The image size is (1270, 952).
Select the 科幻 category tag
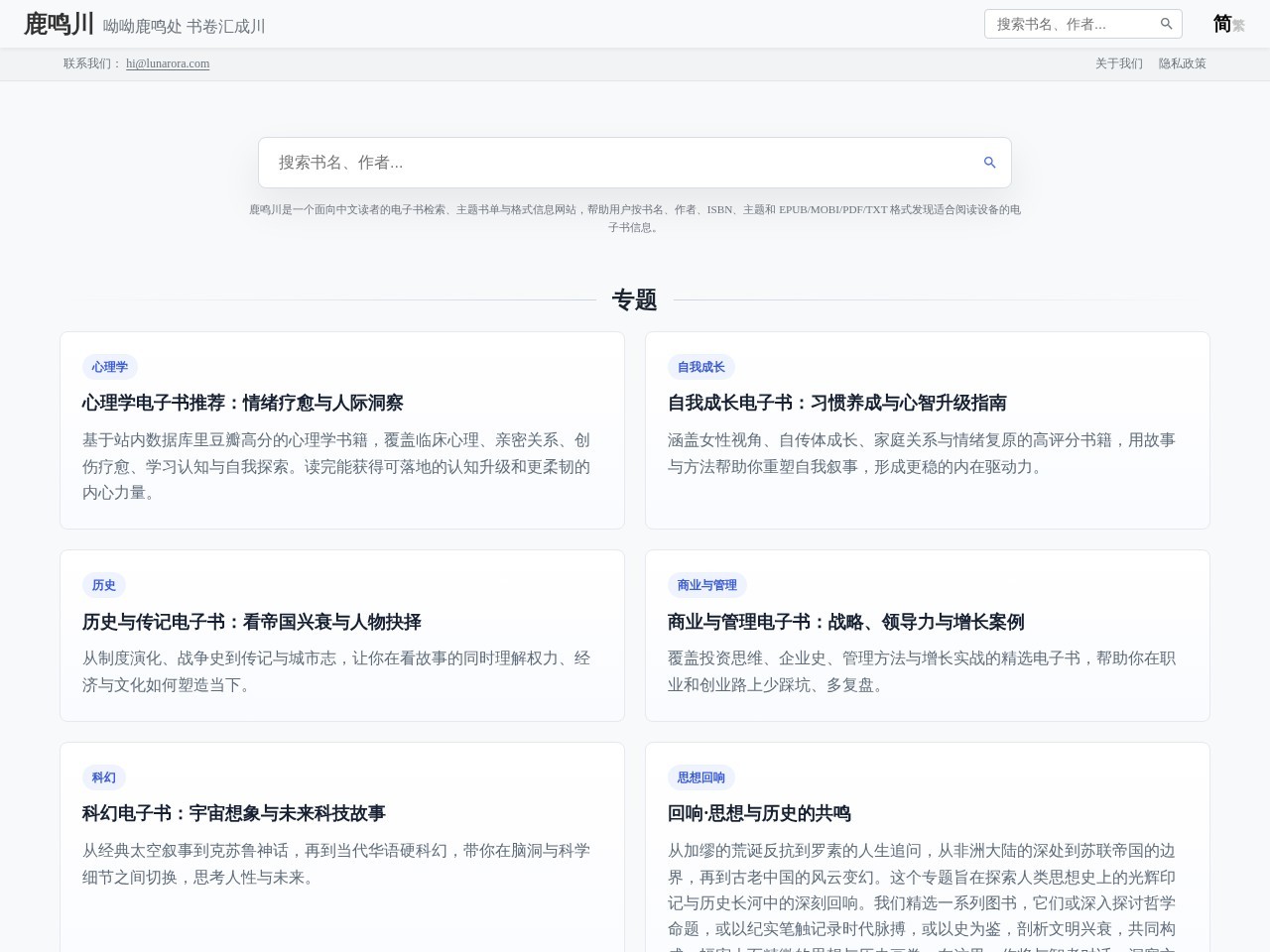(104, 777)
